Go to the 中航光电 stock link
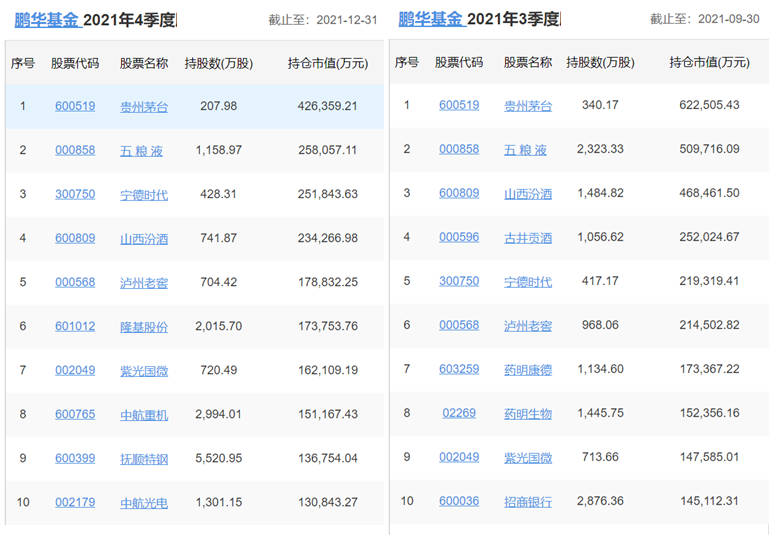 click(144, 502)
